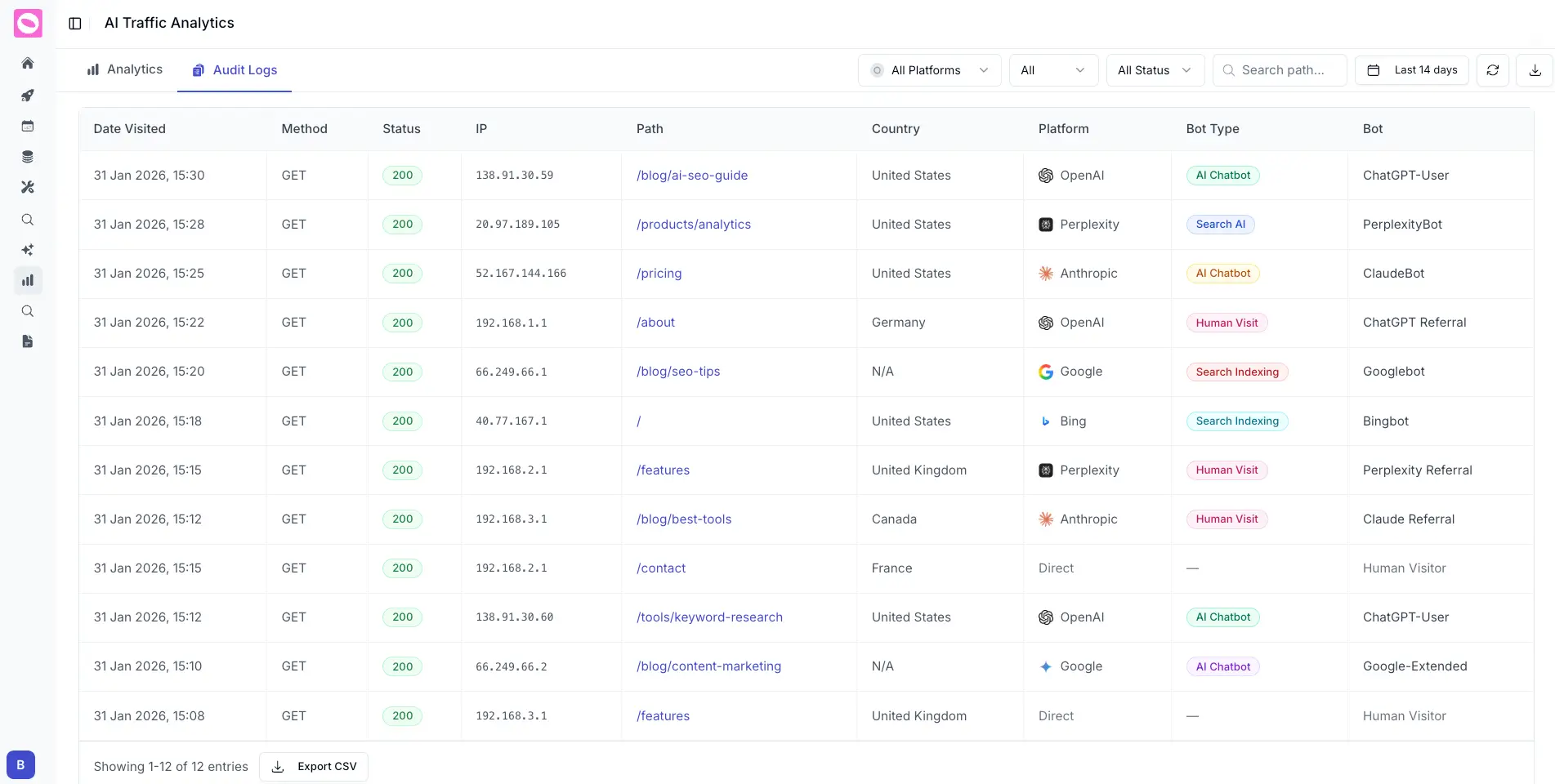Viewport: 1555px width, 784px height.
Task: Open the All method dropdown
Action: (x=1052, y=70)
